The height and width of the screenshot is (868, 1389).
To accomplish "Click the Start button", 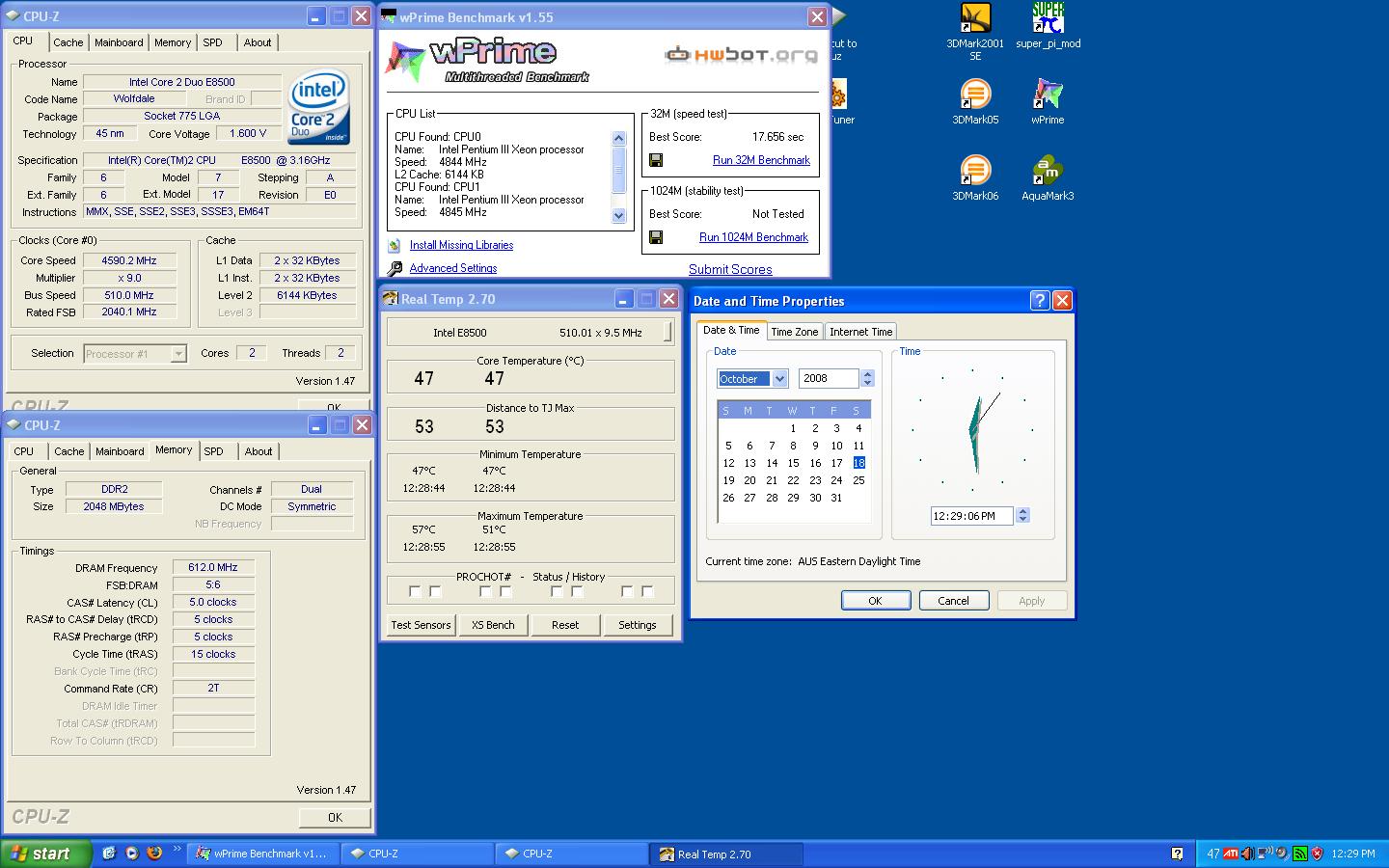I will click(x=45, y=854).
